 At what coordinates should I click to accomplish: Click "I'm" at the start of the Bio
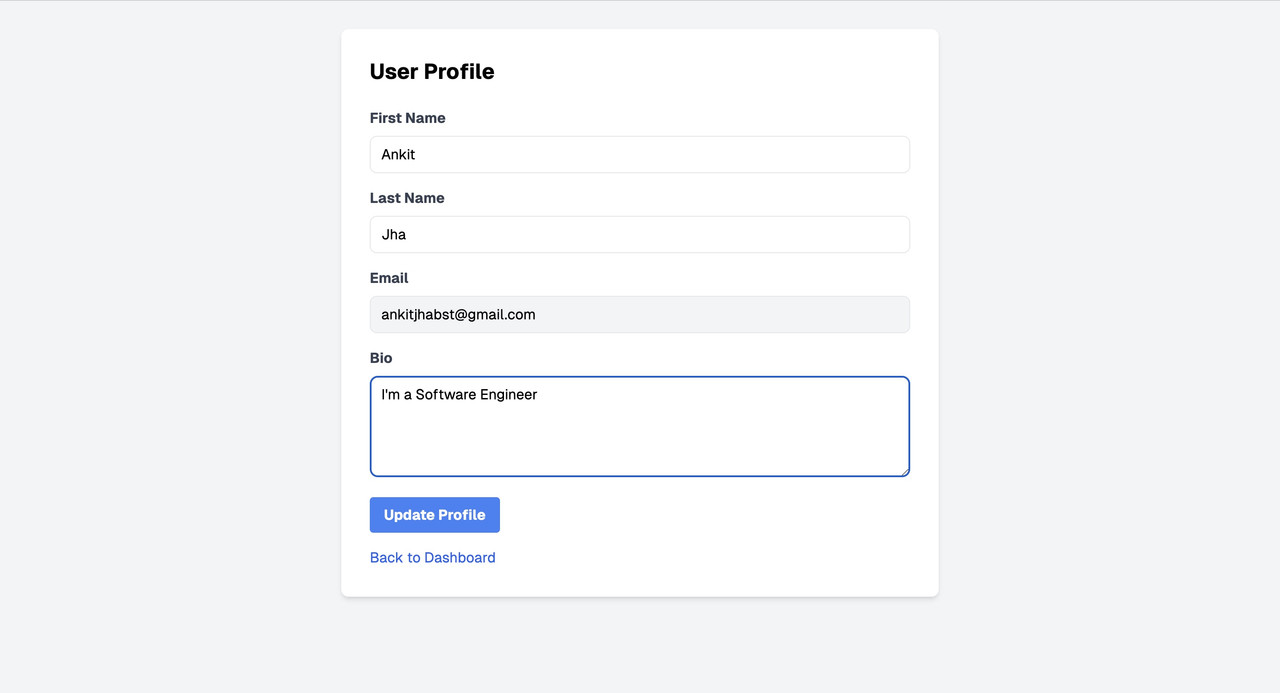[x=390, y=395]
